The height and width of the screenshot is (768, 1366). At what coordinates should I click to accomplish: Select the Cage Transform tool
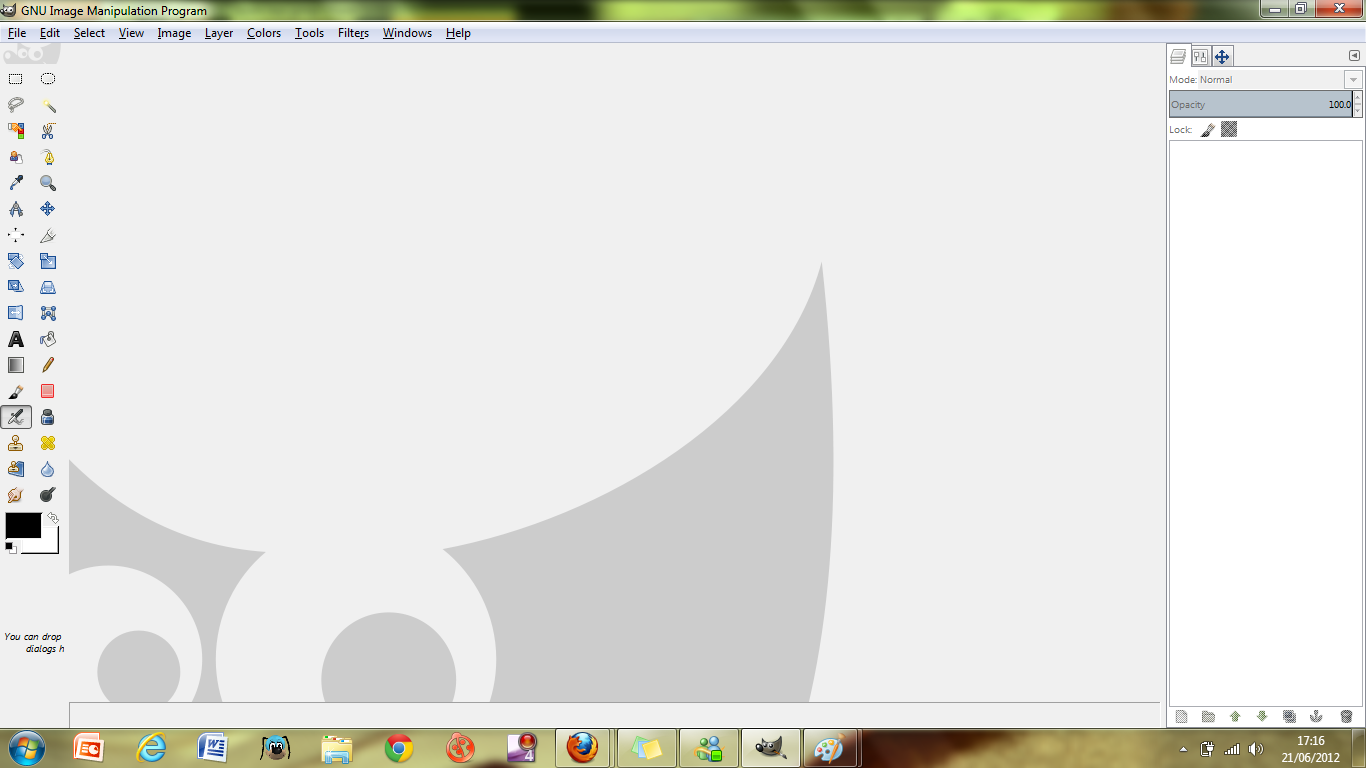point(48,313)
